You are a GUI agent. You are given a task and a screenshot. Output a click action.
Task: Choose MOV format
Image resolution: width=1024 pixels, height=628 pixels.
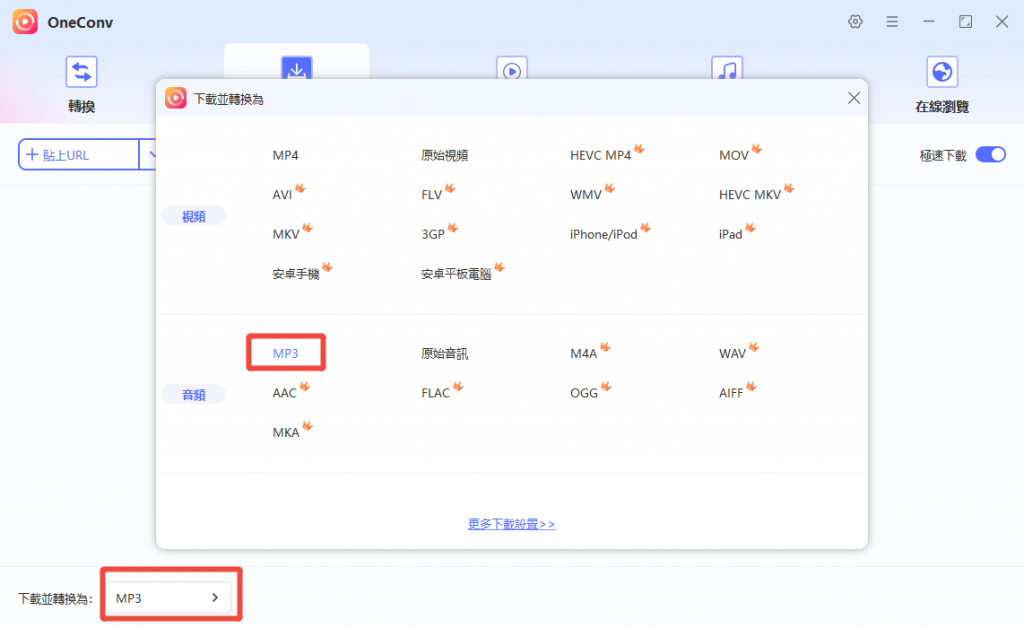point(733,155)
